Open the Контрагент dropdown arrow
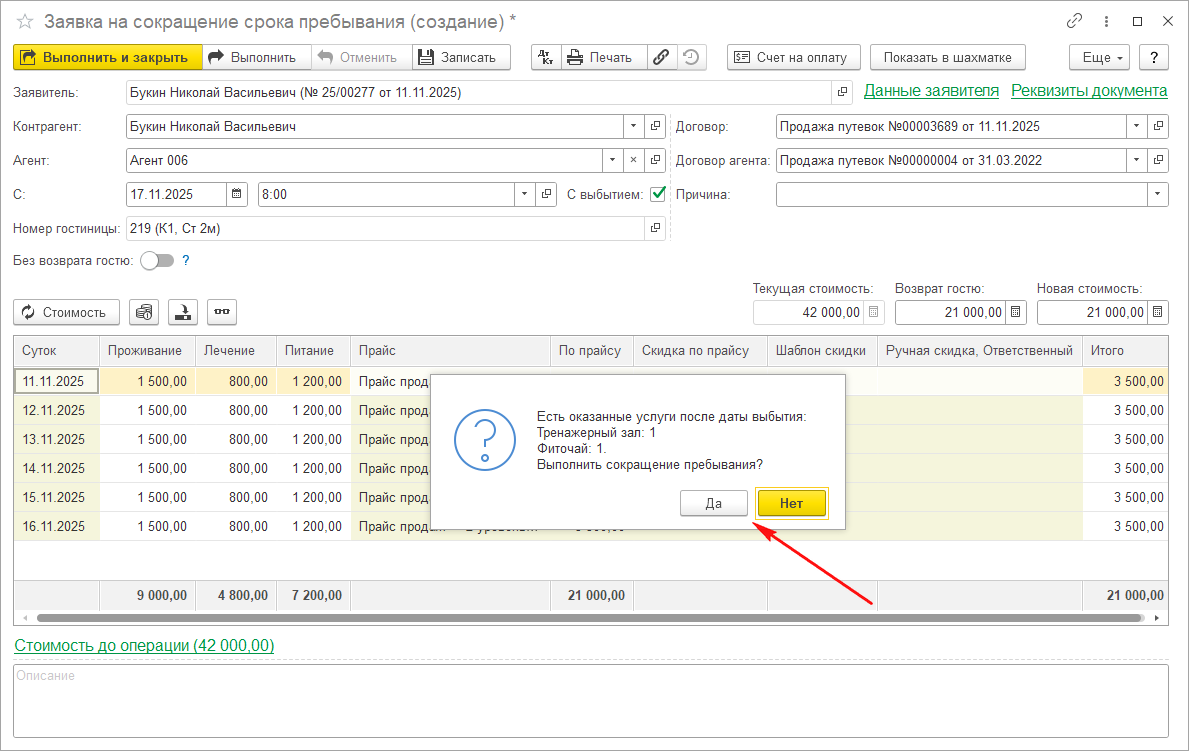The width and height of the screenshot is (1189, 751). tap(633, 127)
